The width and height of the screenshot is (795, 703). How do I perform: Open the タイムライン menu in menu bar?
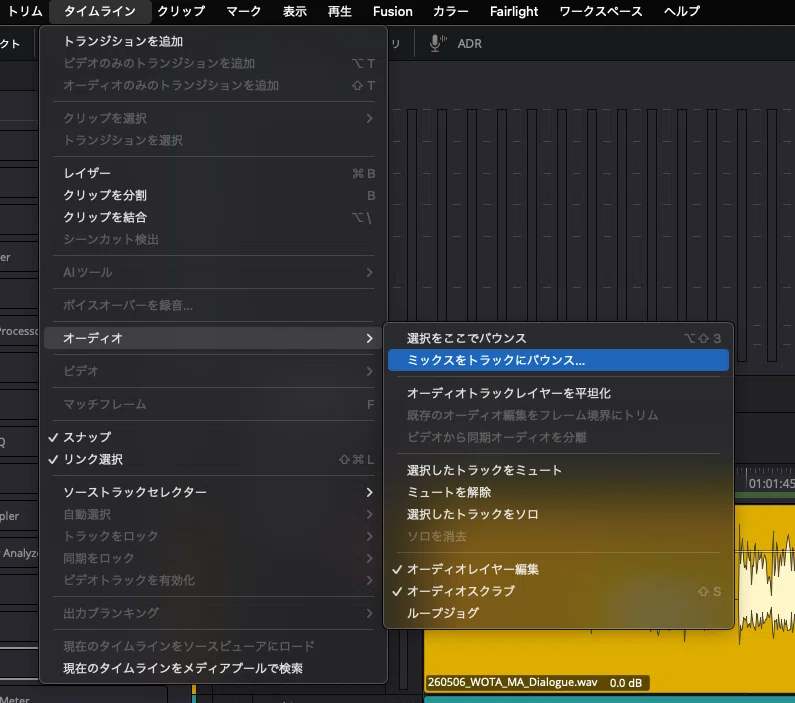(100, 11)
